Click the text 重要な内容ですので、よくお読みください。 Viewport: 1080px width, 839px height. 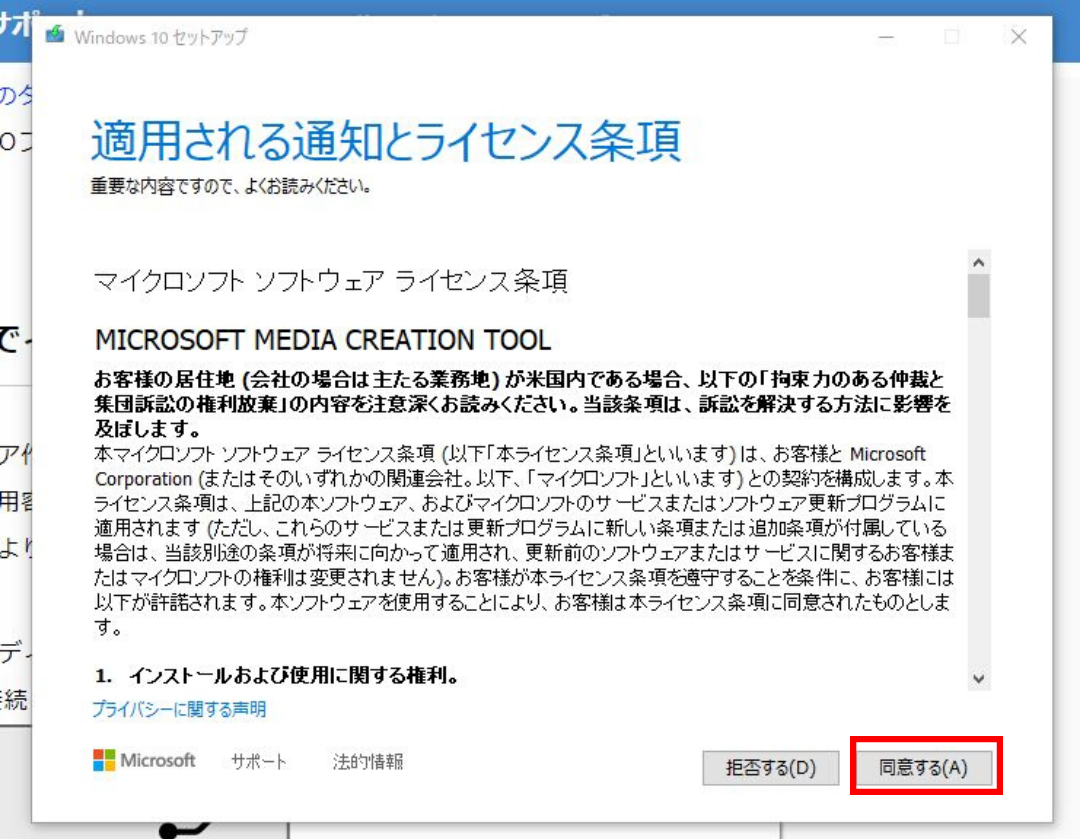(231, 186)
